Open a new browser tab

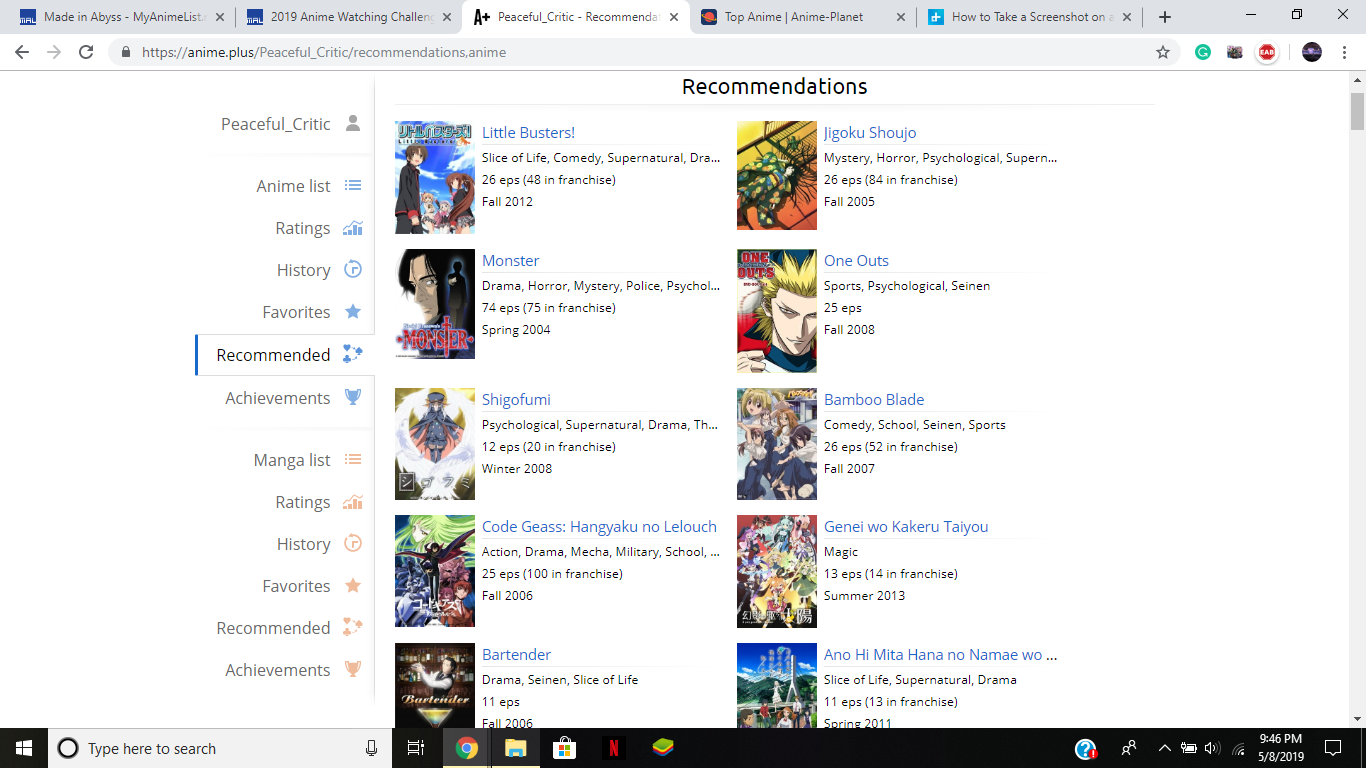tap(1164, 17)
